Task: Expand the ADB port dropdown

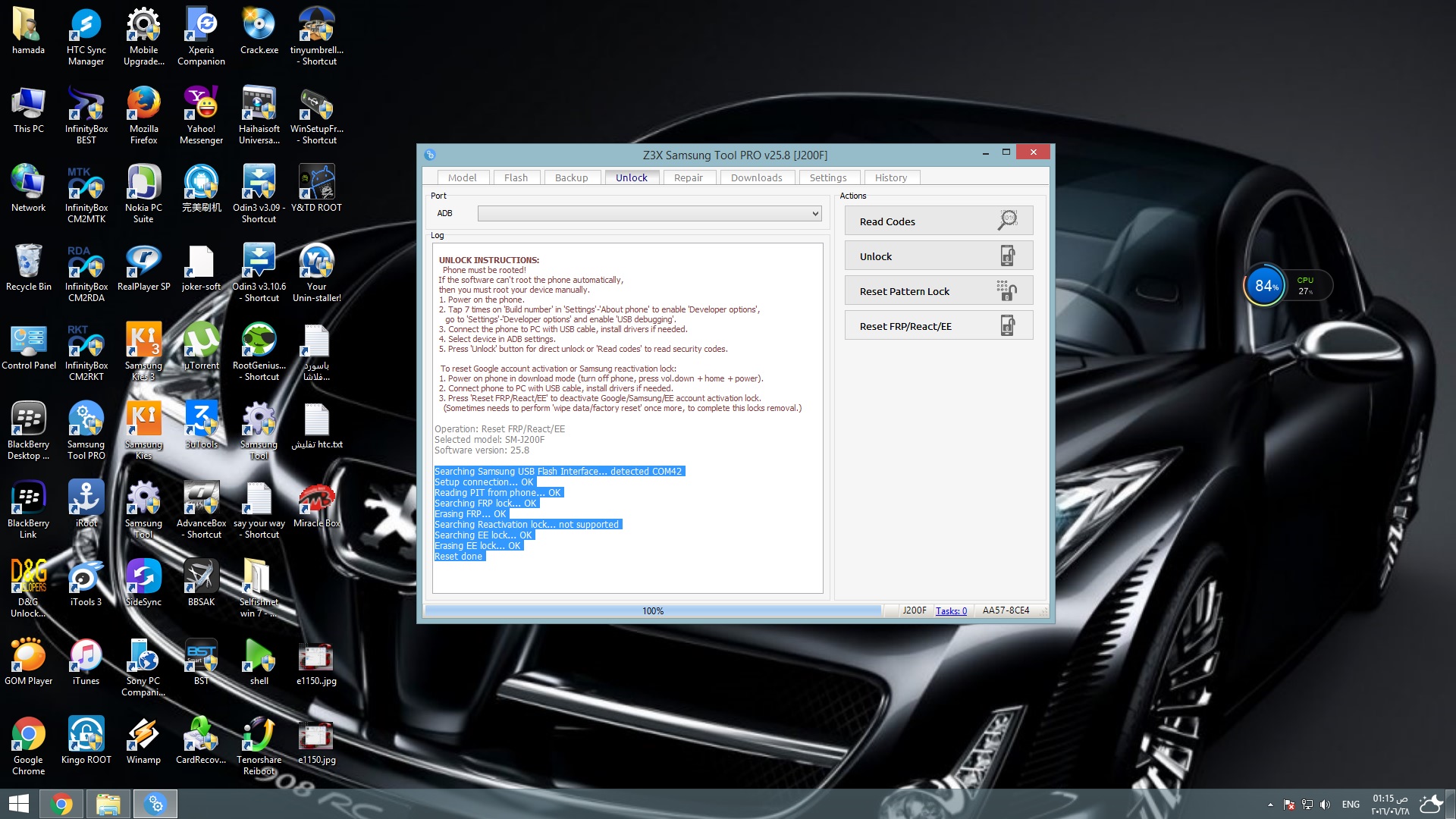Action: 815,214
